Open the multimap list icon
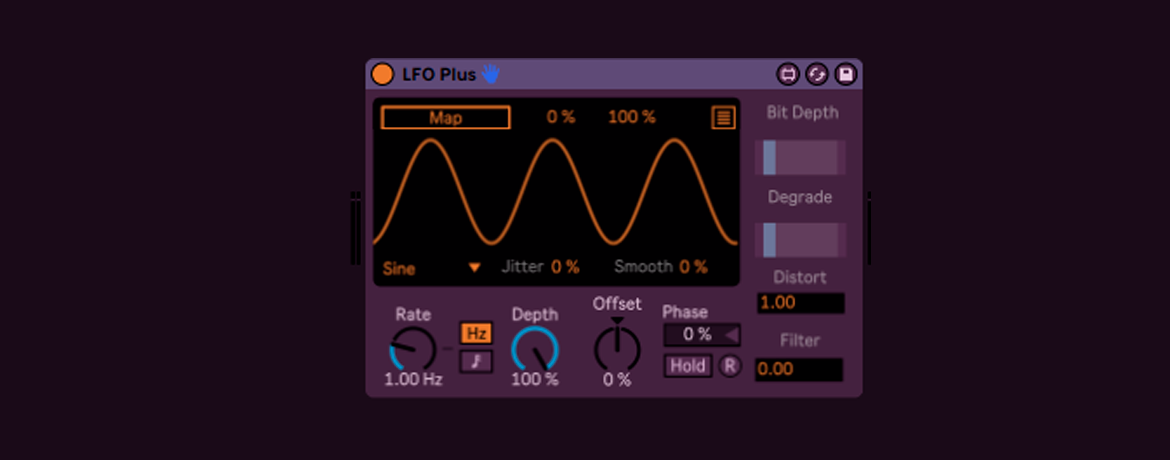1170x460 pixels. pos(723,118)
